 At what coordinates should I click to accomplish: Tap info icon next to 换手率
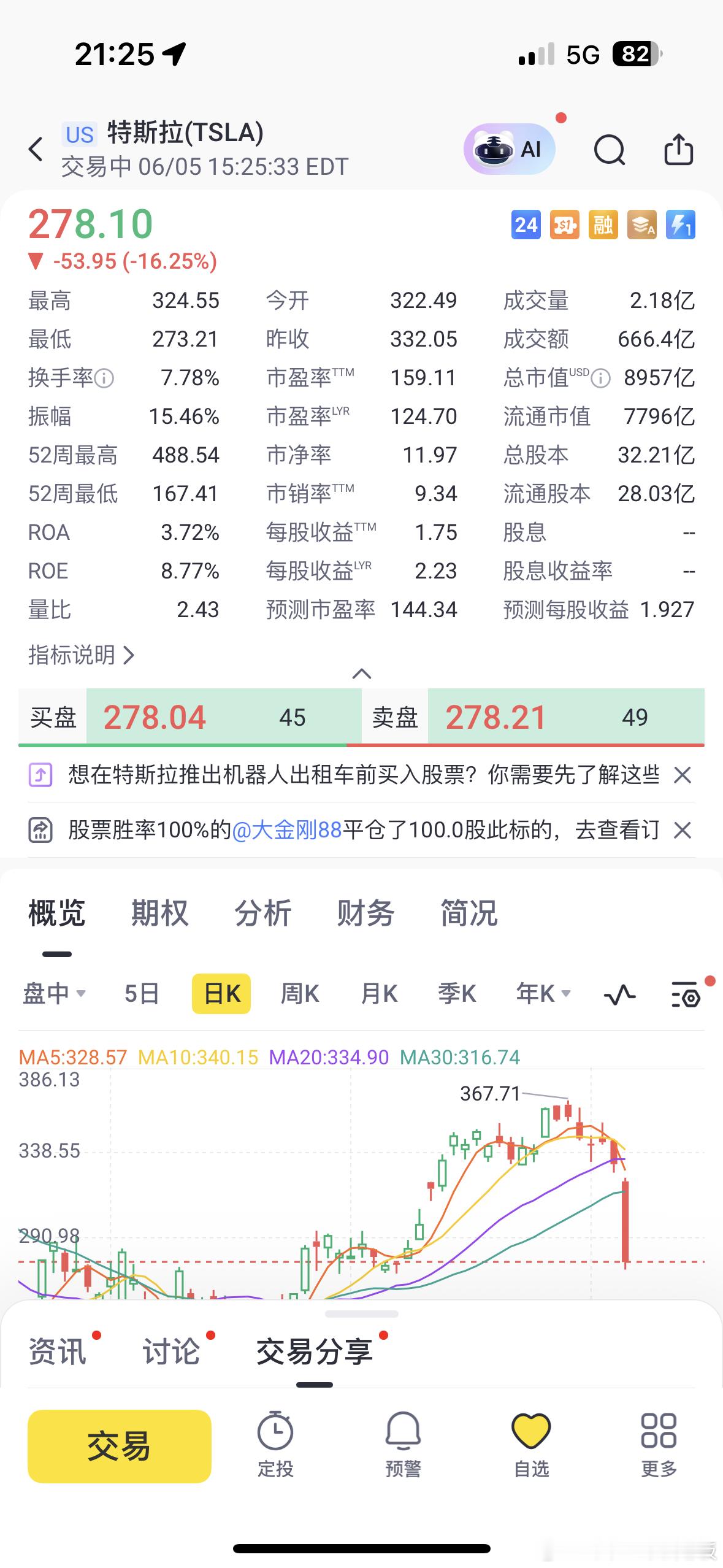(x=104, y=379)
